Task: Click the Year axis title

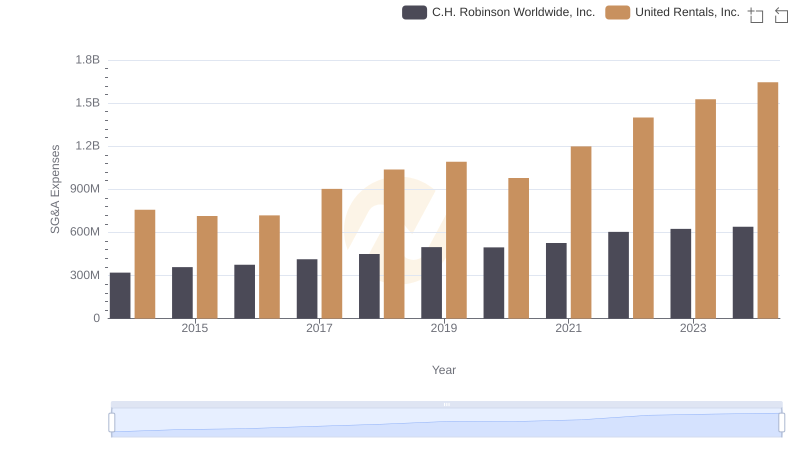Action: (x=444, y=370)
